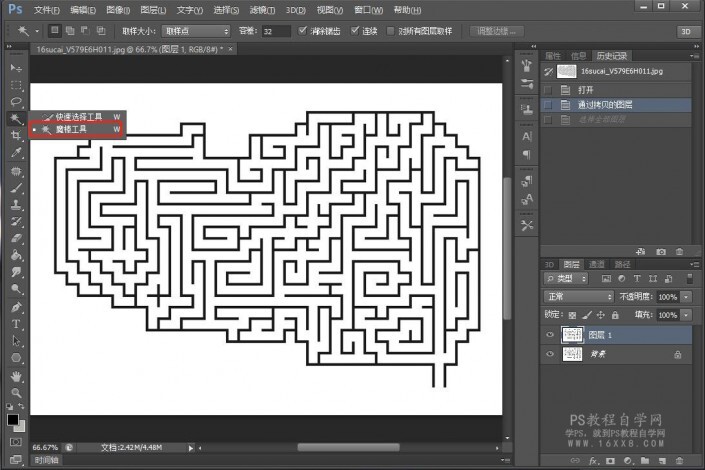Select the Crop tool in the toolbox
705x470 pixels.
click(16, 136)
